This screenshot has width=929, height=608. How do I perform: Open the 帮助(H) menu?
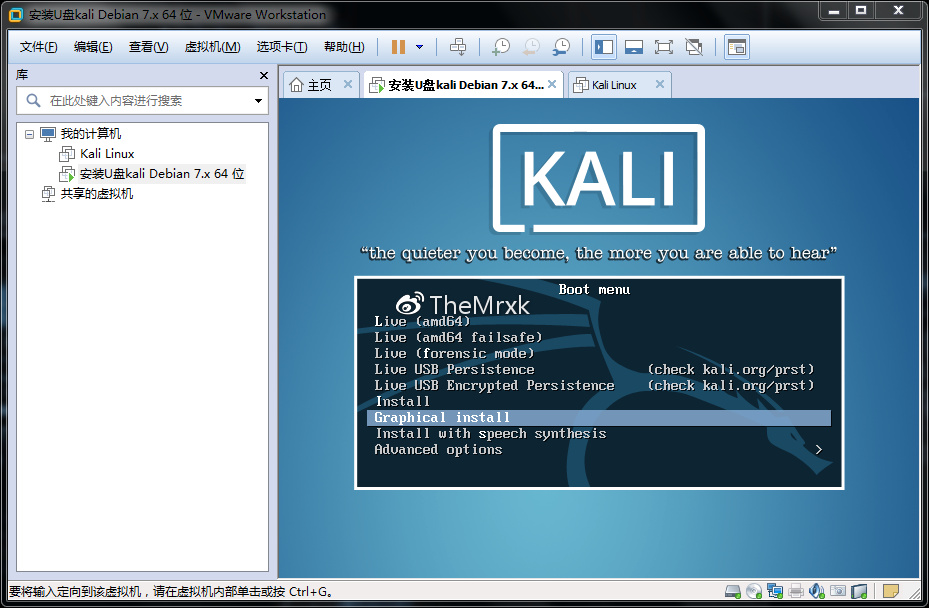344,47
